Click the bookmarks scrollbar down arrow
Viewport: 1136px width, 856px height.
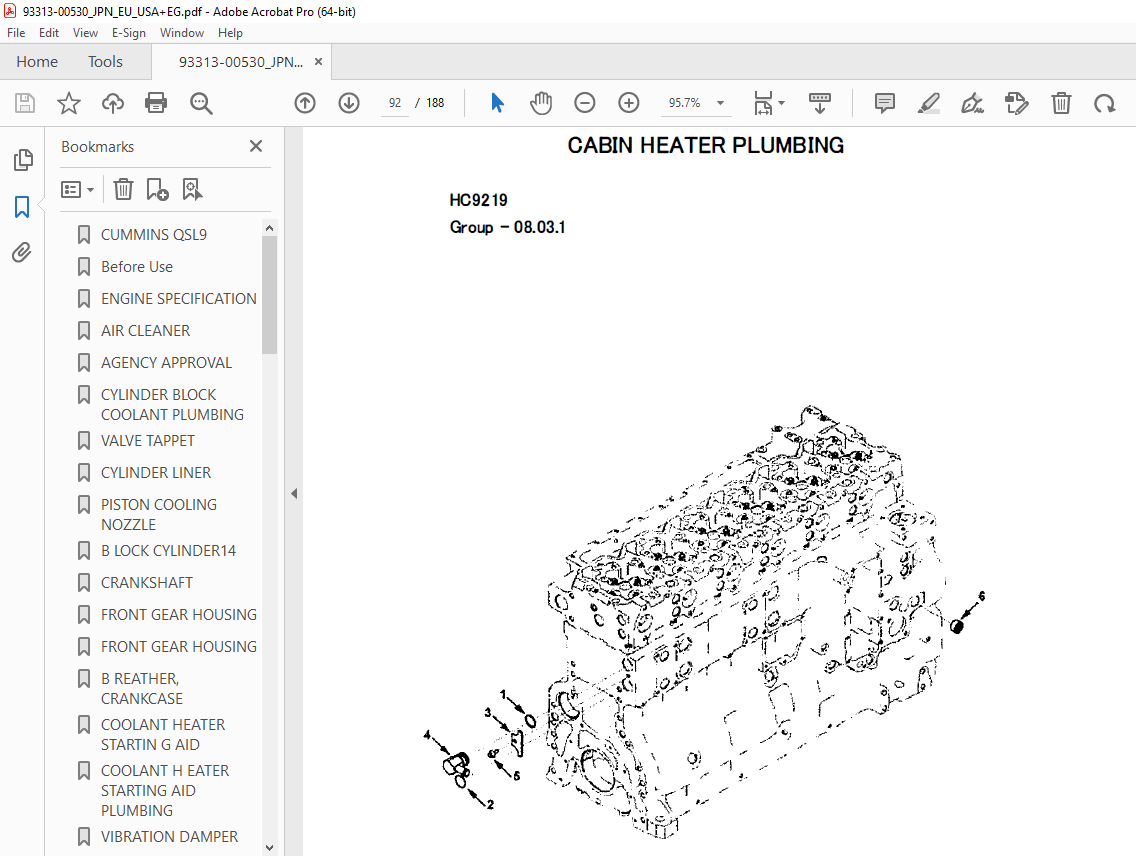[270, 847]
